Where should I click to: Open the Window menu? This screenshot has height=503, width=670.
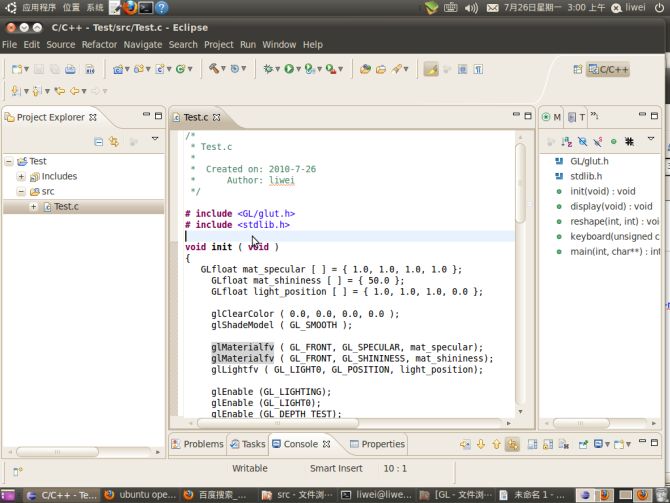coord(279,44)
